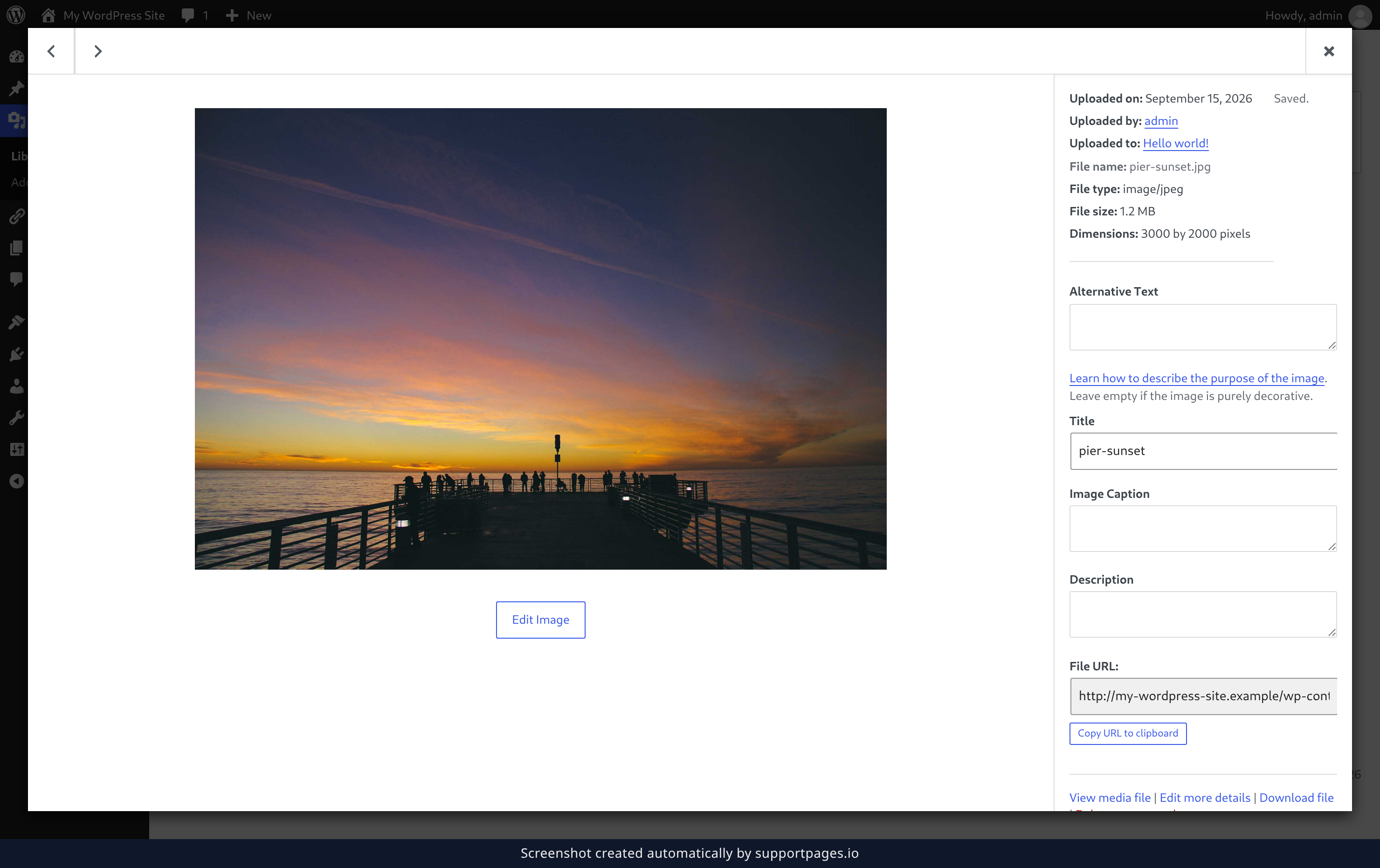Select the File URL field
Viewport: 1380px width, 868px height.
(x=1203, y=696)
